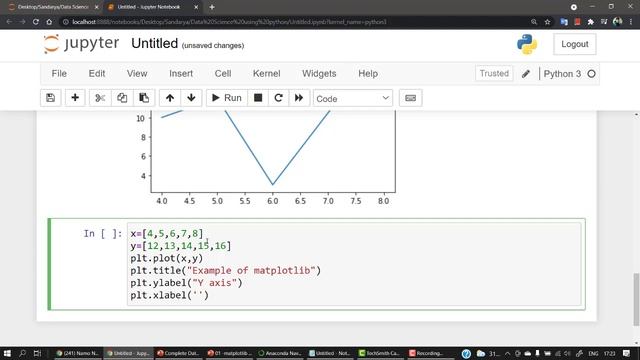Paste cells below icon
Viewport: 640px width, 360px height.
(144, 98)
